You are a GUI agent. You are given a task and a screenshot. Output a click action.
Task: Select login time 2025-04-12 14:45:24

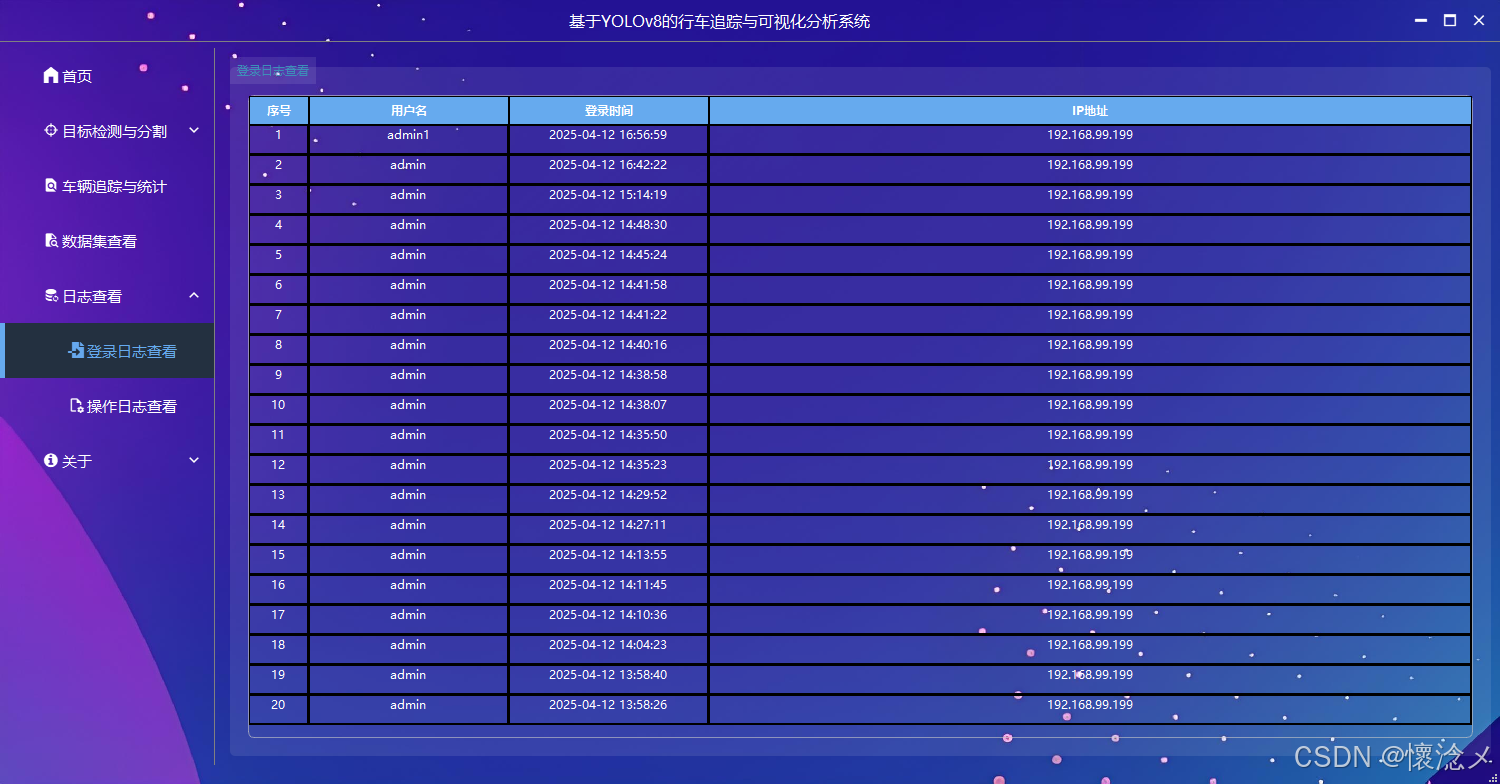point(608,255)
